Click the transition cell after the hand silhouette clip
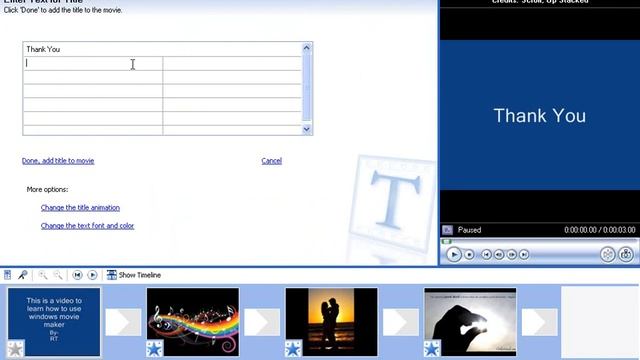Image resolution: width=640 pixels, height=360 pixels. [x=540, y=322]
